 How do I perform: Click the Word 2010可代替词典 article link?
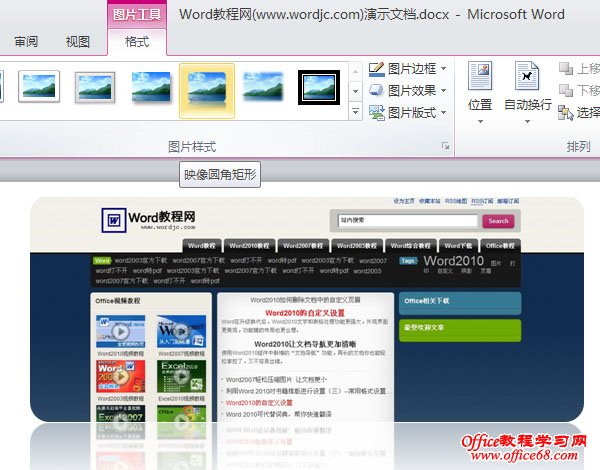(279, 414)
